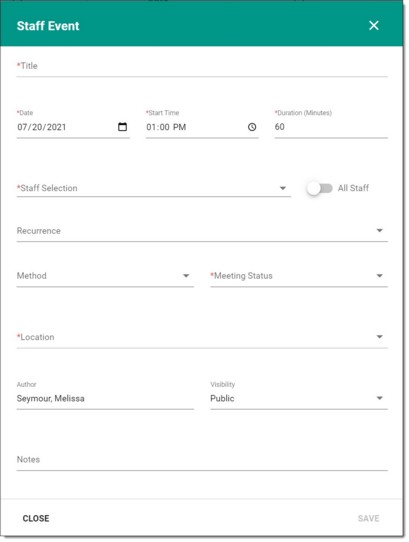The width and height of the screenshot is (409, 542).
Task: Click the Start Time value 01:00 PM
Action: pyautogui.click(x=166, y=127)
